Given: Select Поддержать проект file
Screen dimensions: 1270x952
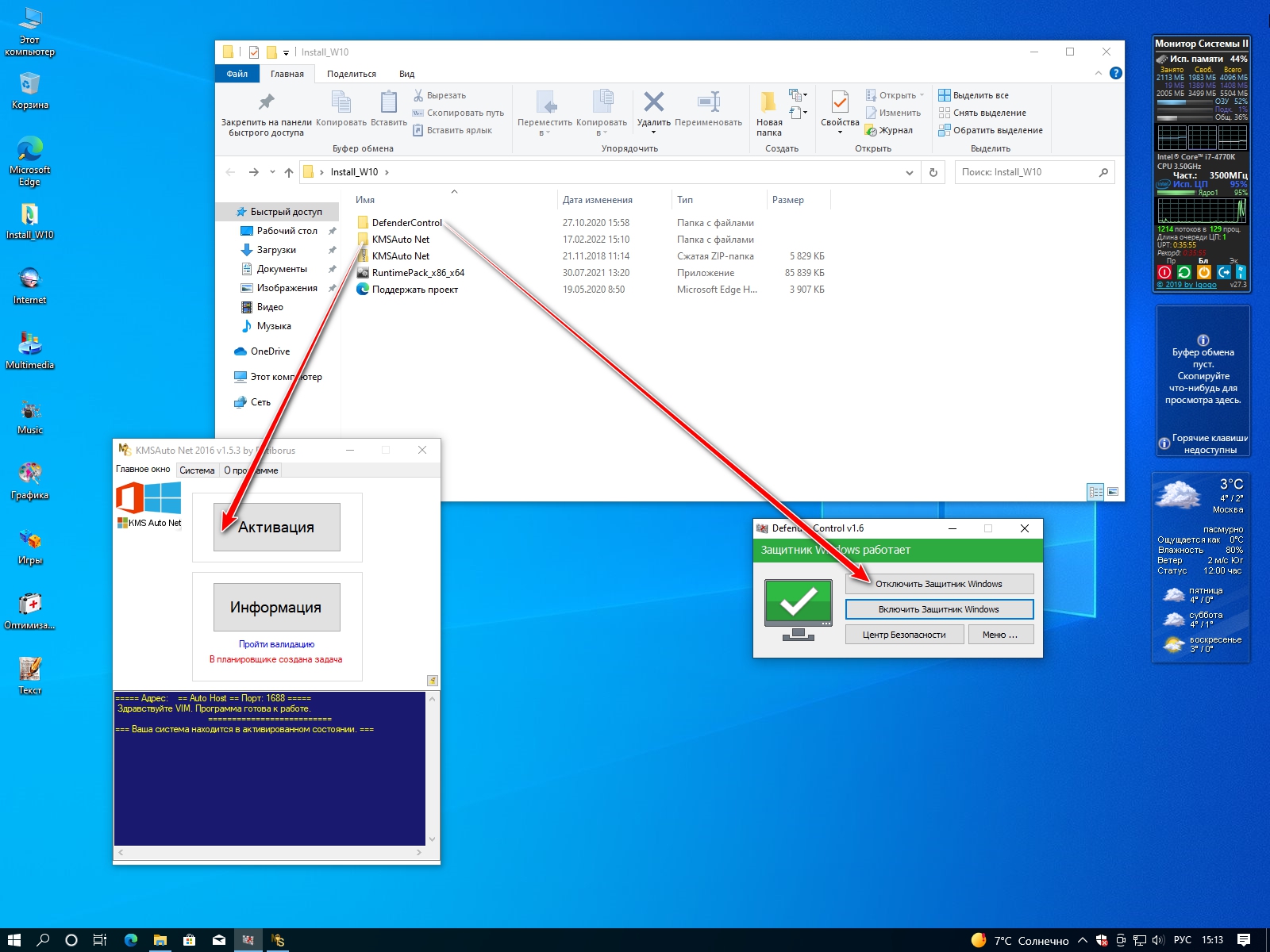Looking at the screenshot, I should [414, 290].
